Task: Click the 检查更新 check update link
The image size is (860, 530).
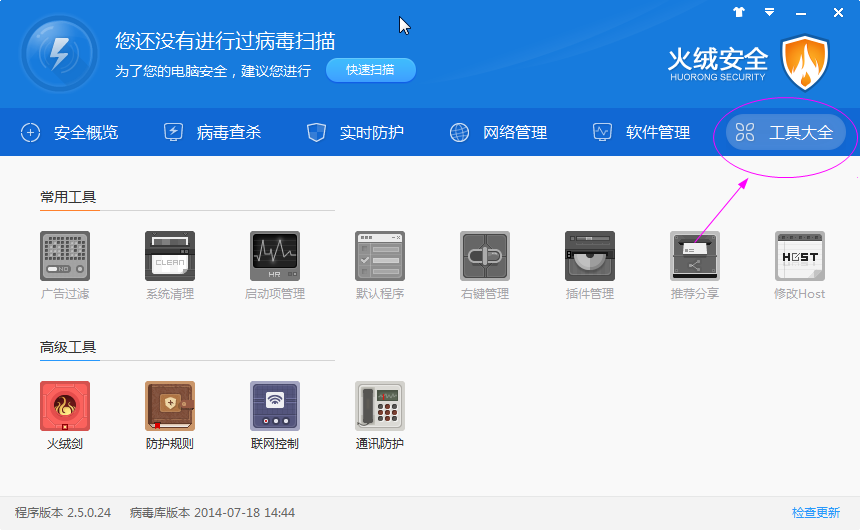Action: [x=816, y=512]
